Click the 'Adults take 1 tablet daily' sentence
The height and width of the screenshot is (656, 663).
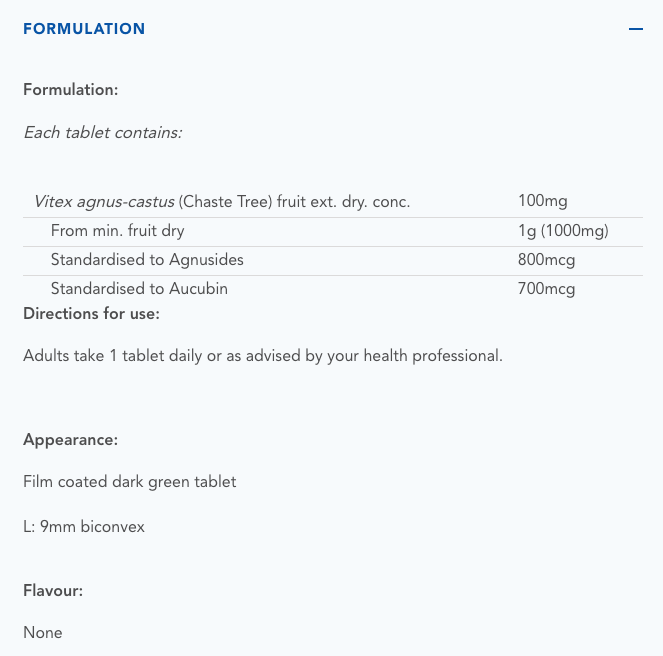click(x=262, y=355)
